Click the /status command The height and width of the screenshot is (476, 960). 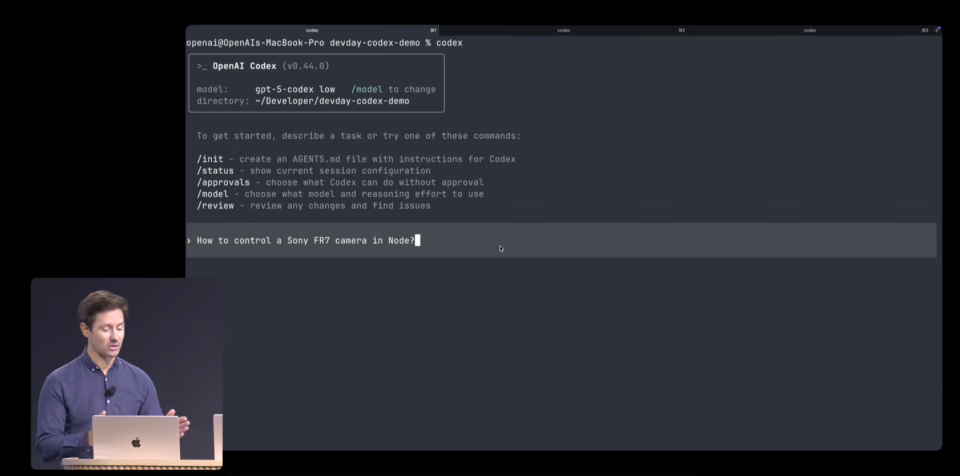(213, 171)
